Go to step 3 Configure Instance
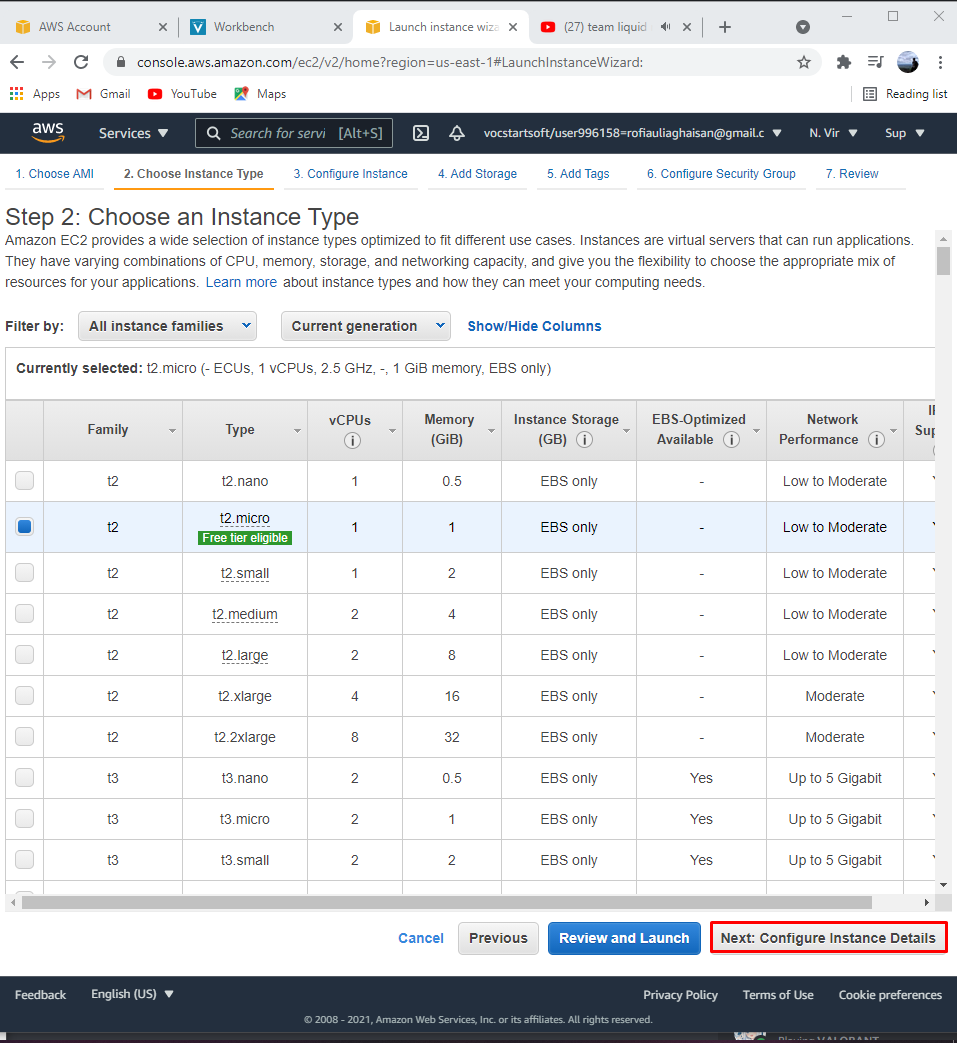Image resolution: width=957 pixels, height=1043 pixels. (x=350, y=174)
